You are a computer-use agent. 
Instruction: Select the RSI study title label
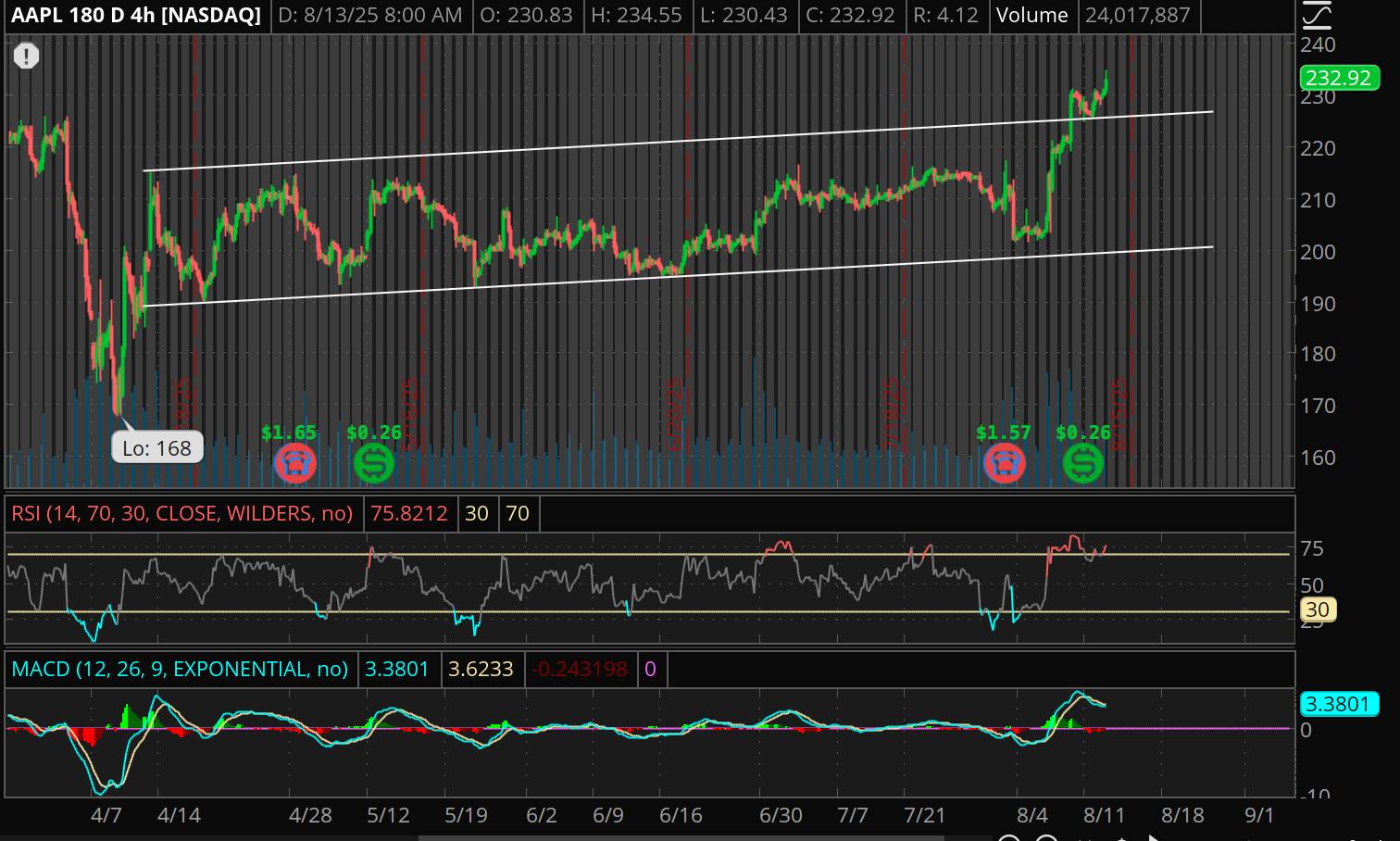(x=181, y=513)
